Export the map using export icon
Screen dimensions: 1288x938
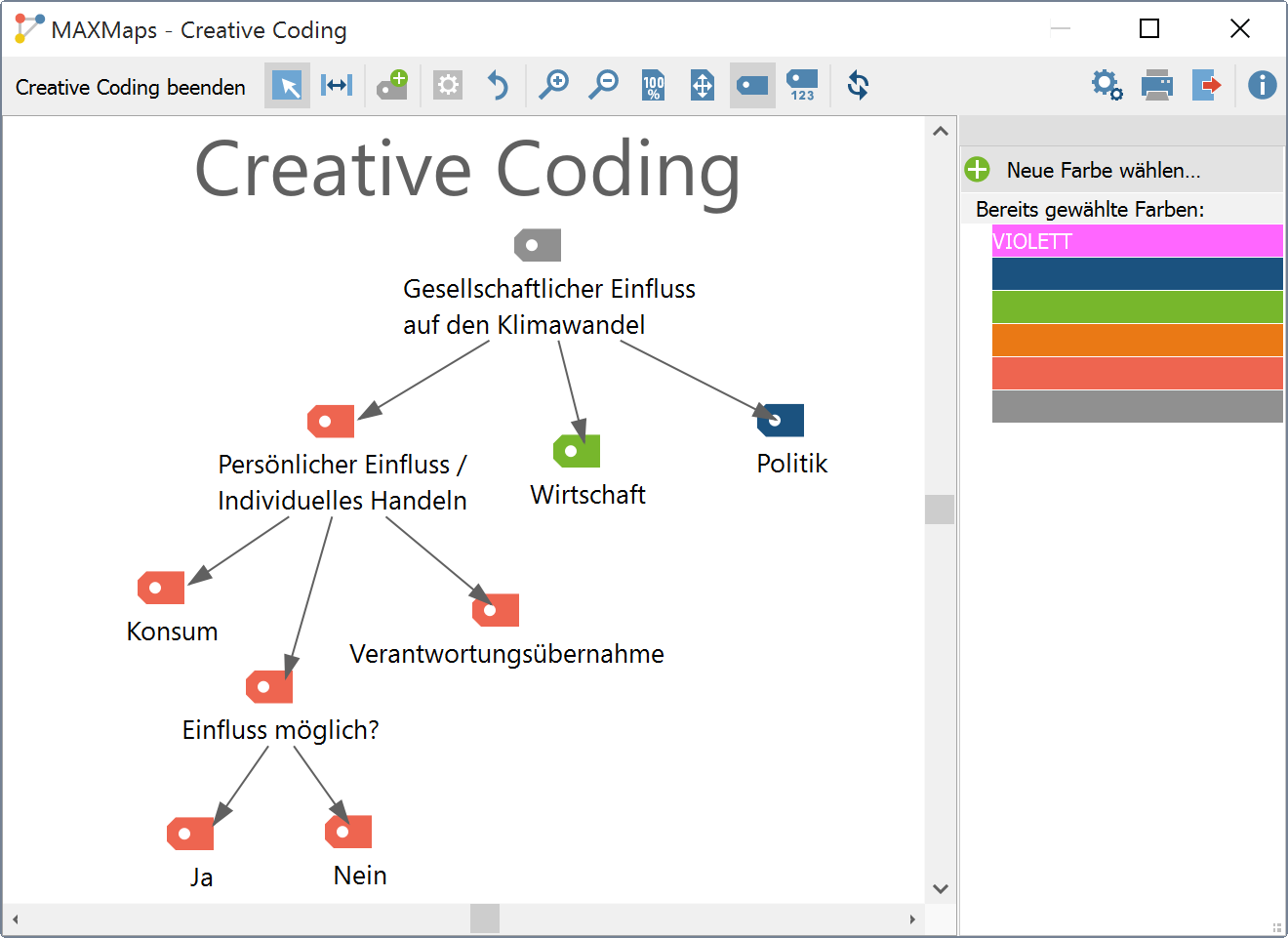(1207, 86)
